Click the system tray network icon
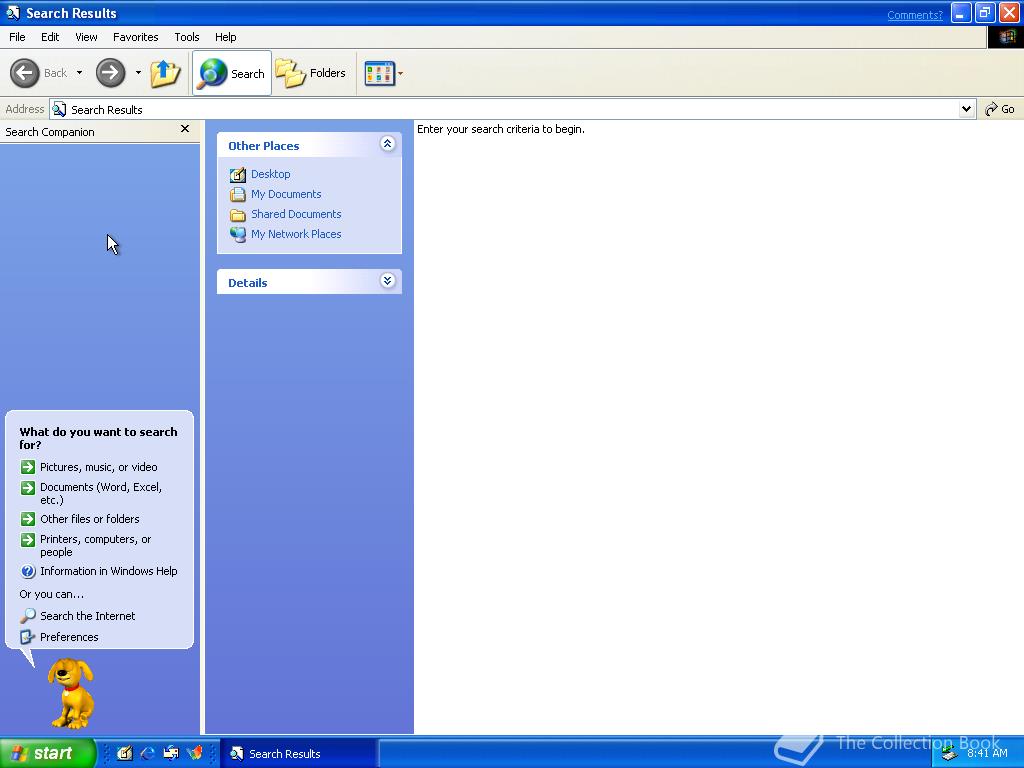 (x=949, y=754)
